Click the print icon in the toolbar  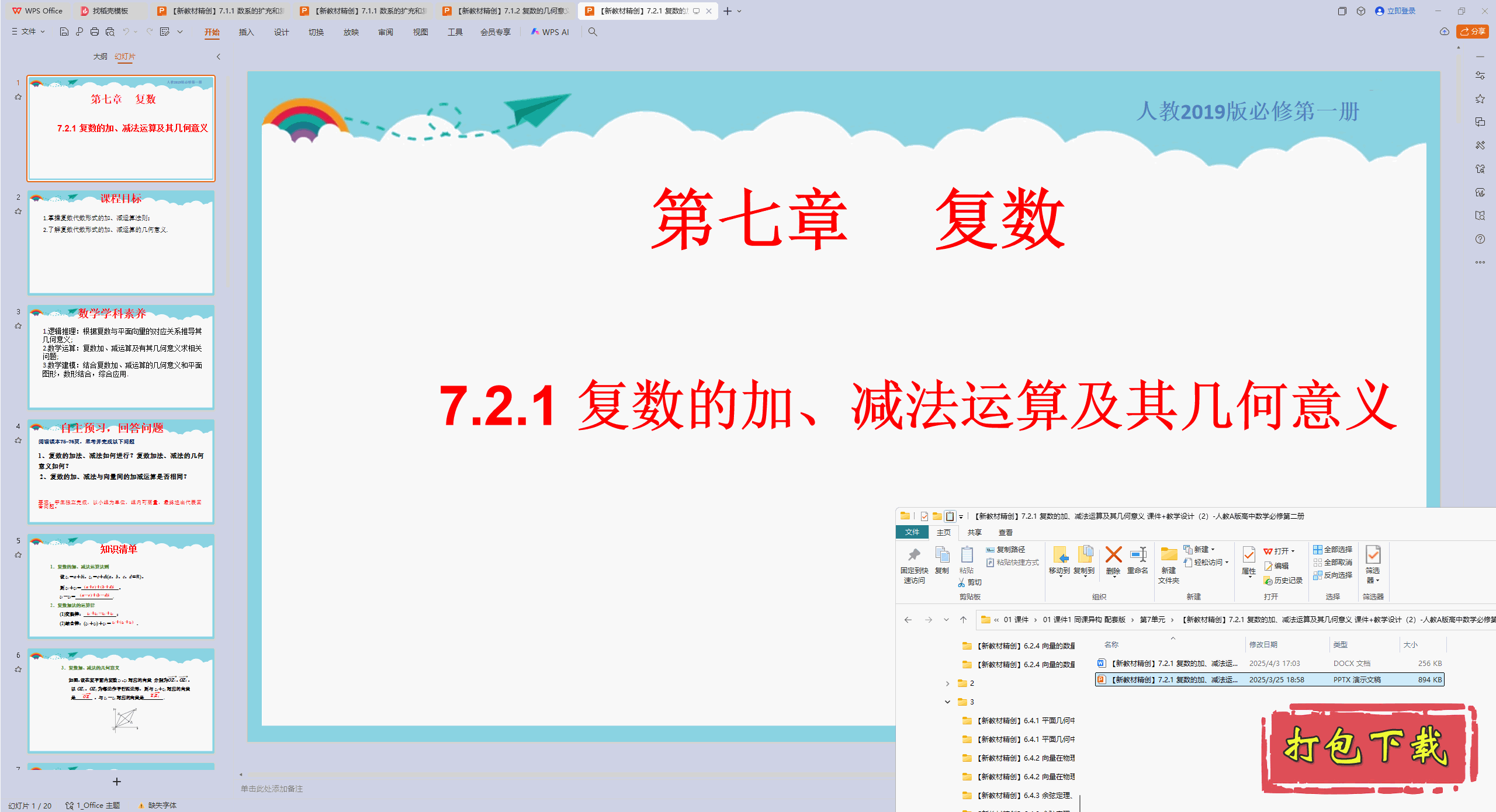[x=94, y=32]
